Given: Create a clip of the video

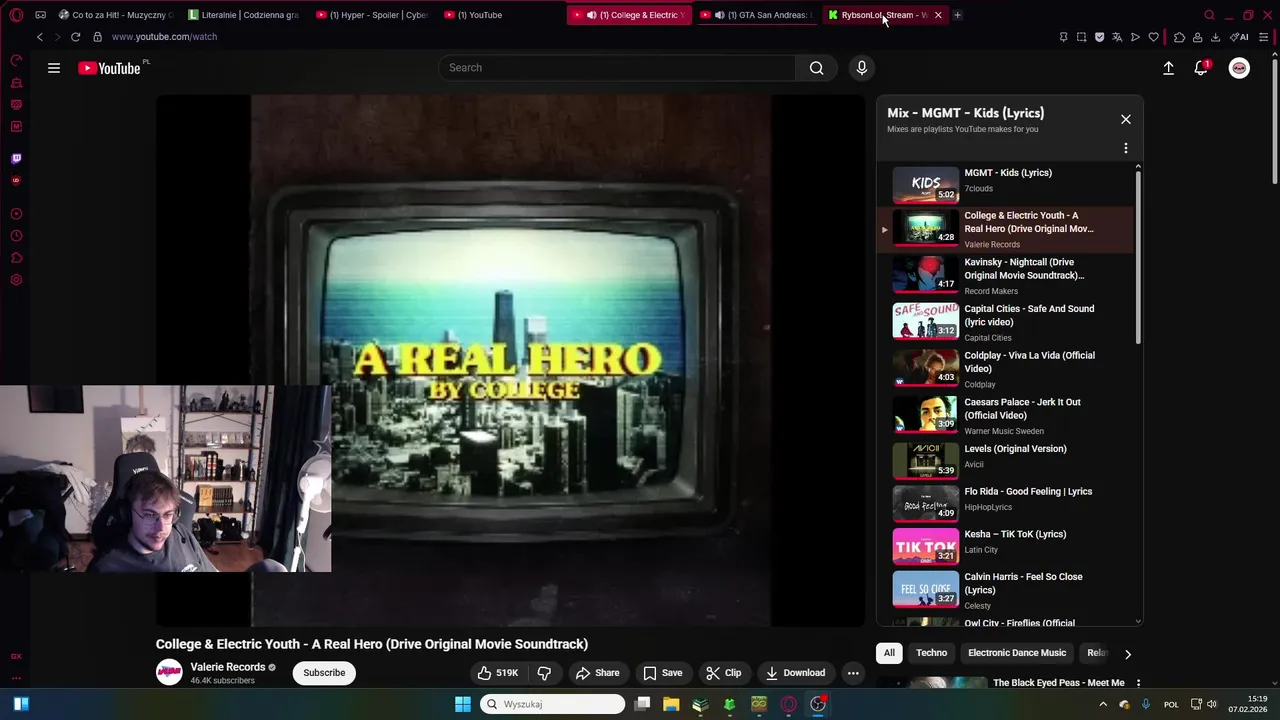Looking at the screenshot, I should [x=723, y=673].
